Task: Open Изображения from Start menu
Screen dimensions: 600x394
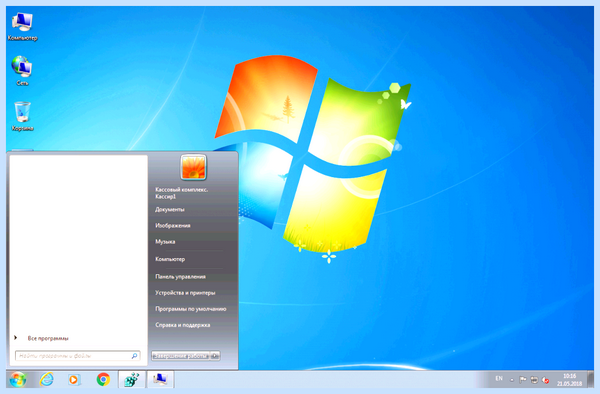Action: [173, 225]
